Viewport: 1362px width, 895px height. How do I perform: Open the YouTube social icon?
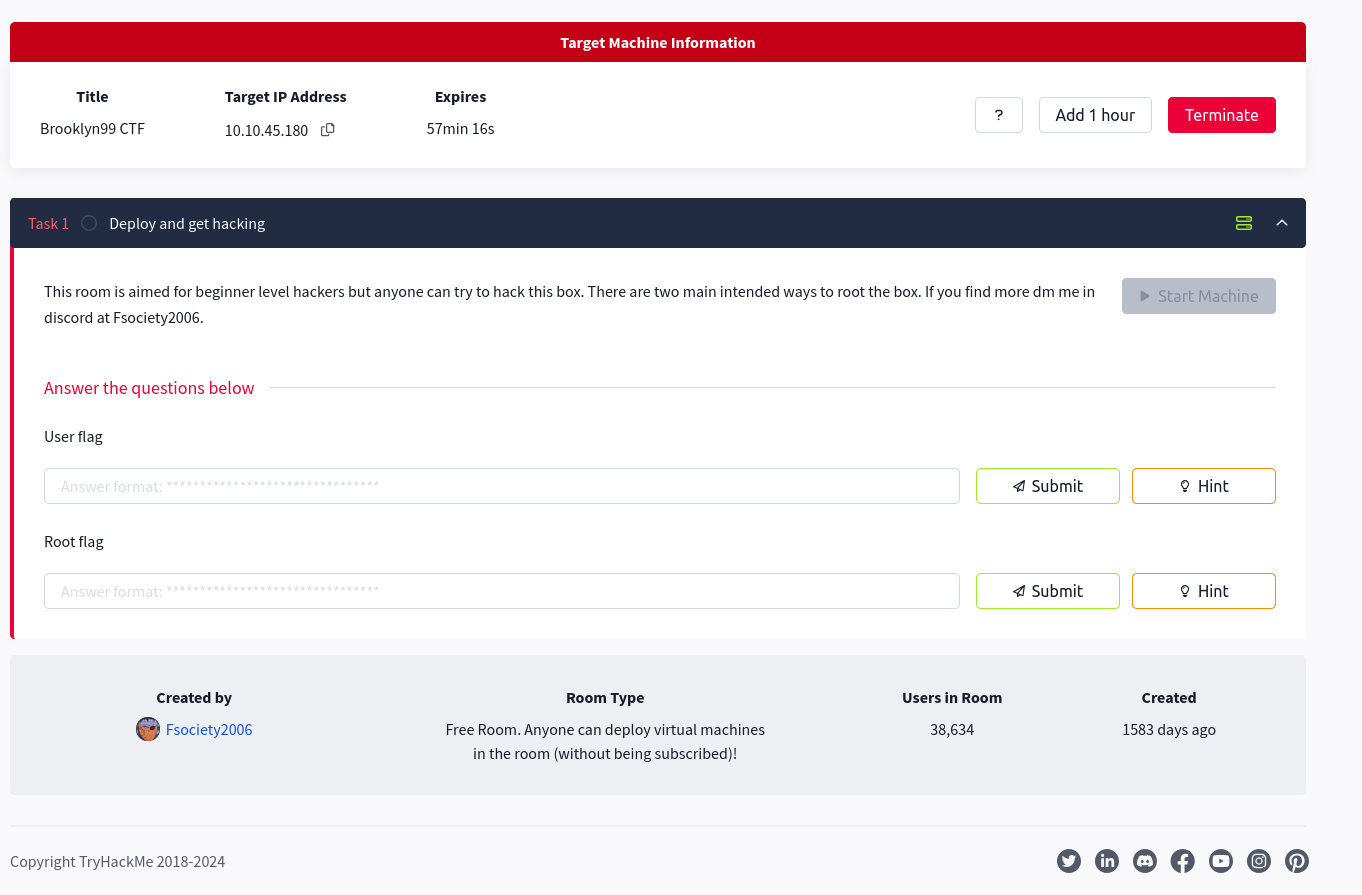[x=1221, y=861]
